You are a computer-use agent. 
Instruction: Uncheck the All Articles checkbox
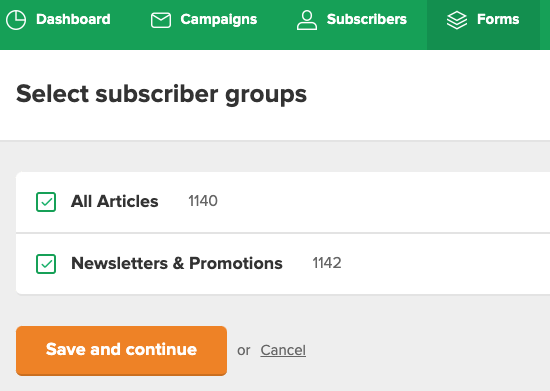[46, 202]
